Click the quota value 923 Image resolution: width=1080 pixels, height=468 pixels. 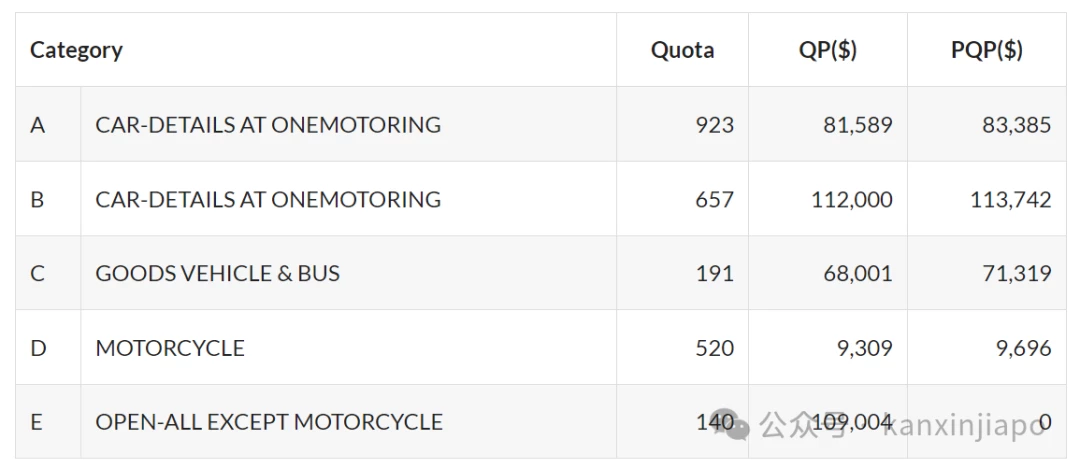coord(714,125)
